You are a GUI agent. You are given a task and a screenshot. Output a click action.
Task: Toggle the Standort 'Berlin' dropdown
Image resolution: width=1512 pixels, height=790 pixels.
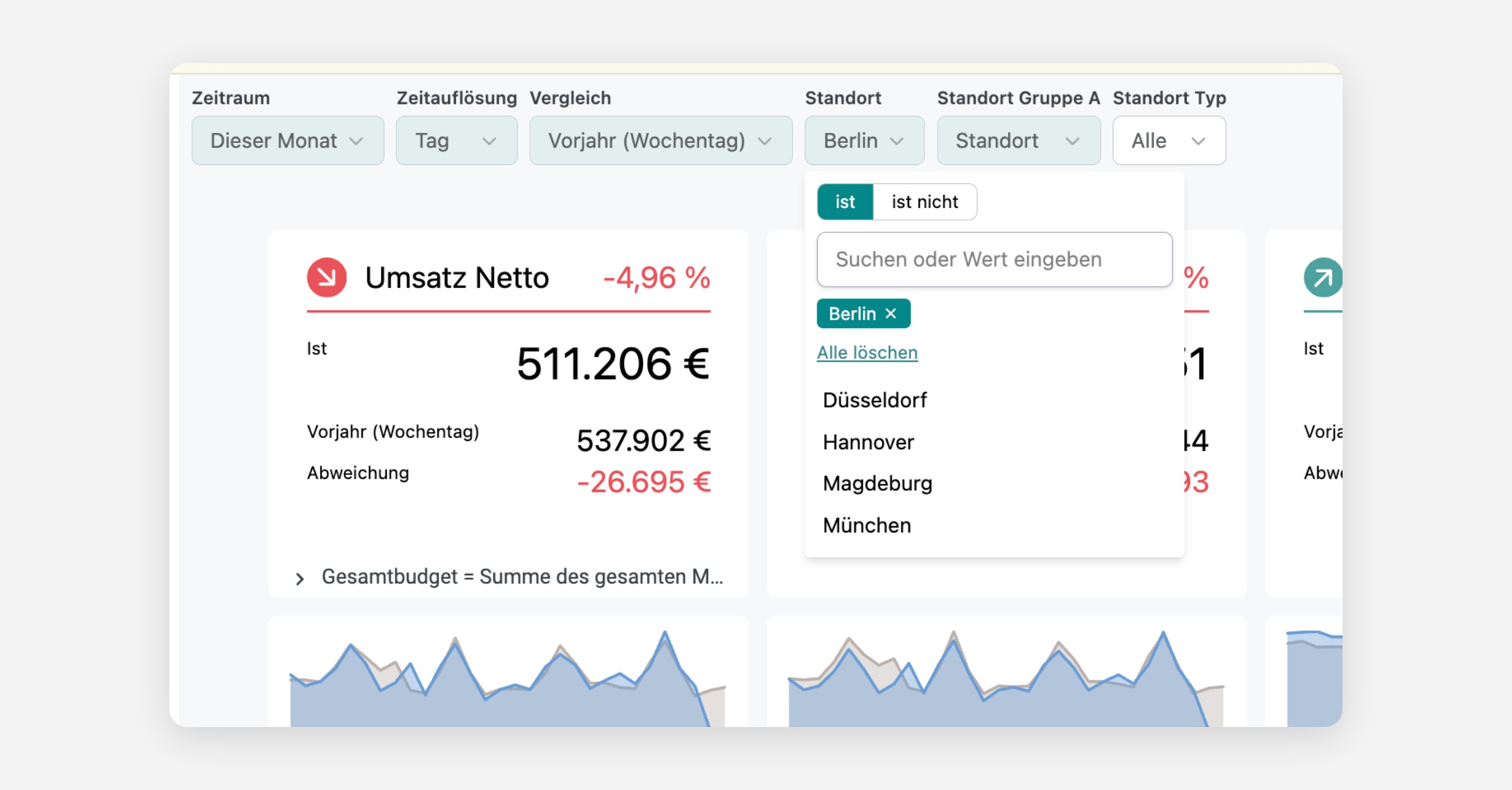pos(864,140)
